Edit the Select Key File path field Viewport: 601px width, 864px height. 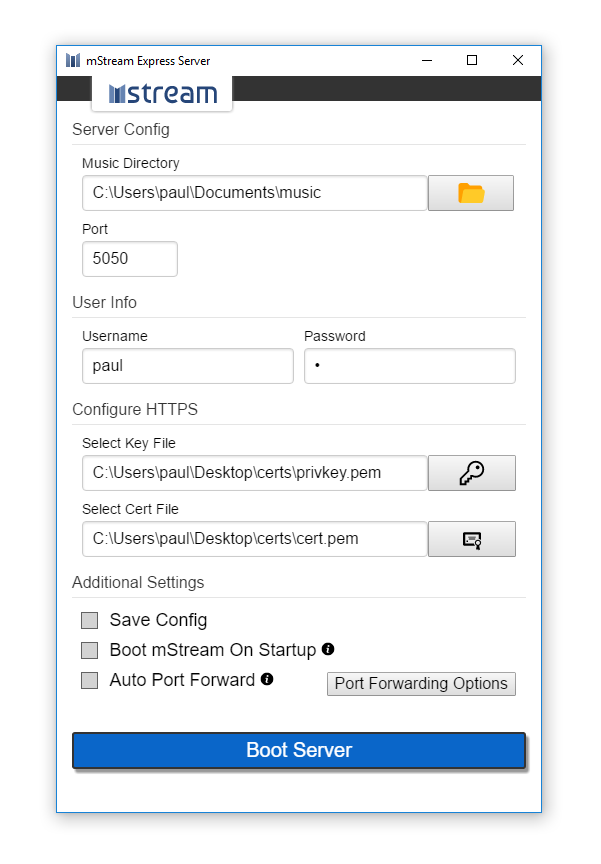(x=255, y=473)
